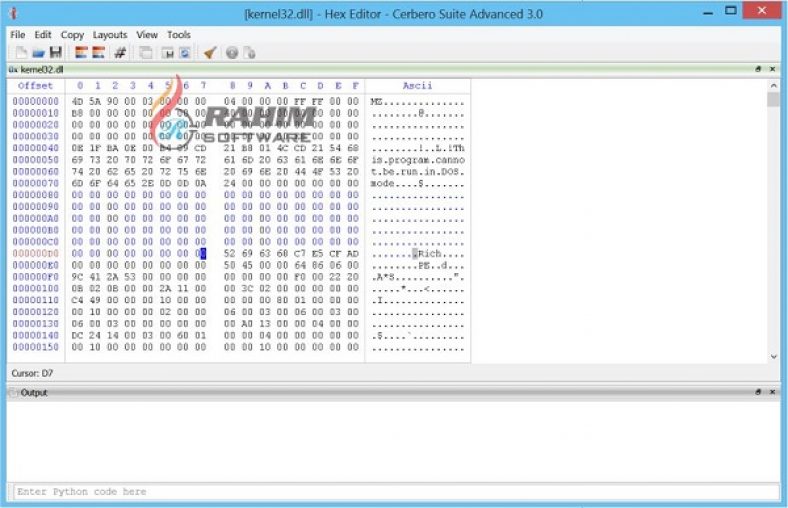This screenshot has height=508, width=788.
Task: Click the Cerbero app icon in title bar
Action: tap(14, 14)
